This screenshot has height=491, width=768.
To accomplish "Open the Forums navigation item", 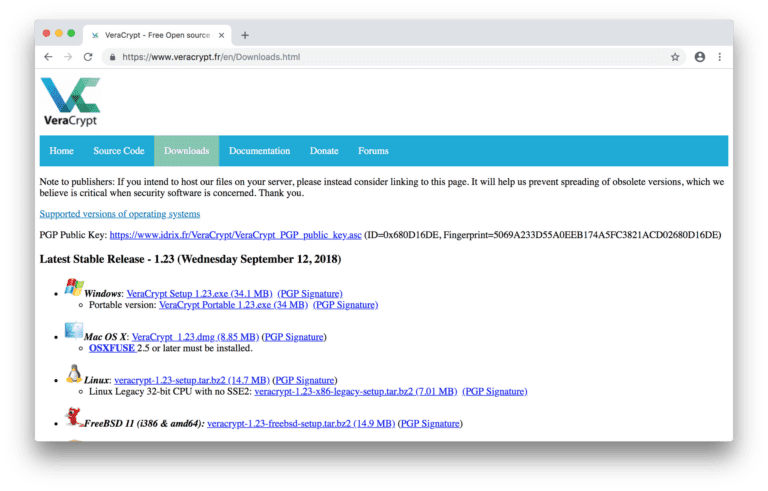I will 373,151.
